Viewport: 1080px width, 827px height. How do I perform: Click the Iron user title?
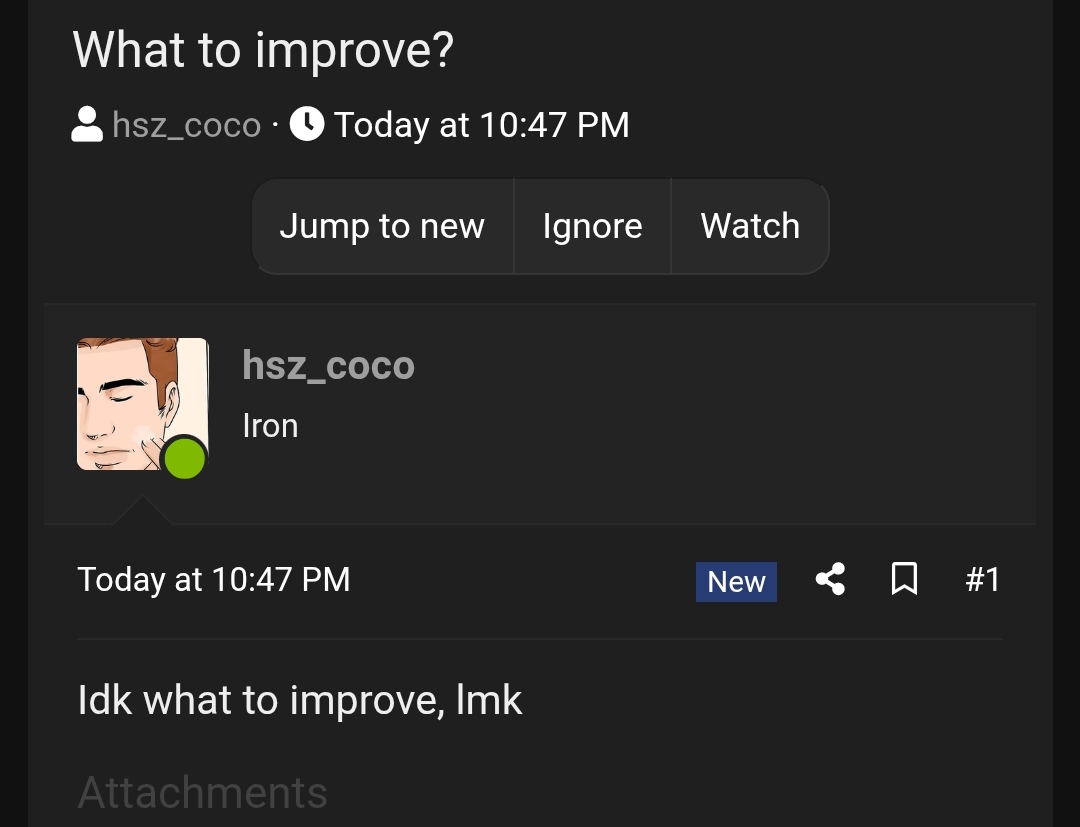pyautogui.click(x=270, y=426)
